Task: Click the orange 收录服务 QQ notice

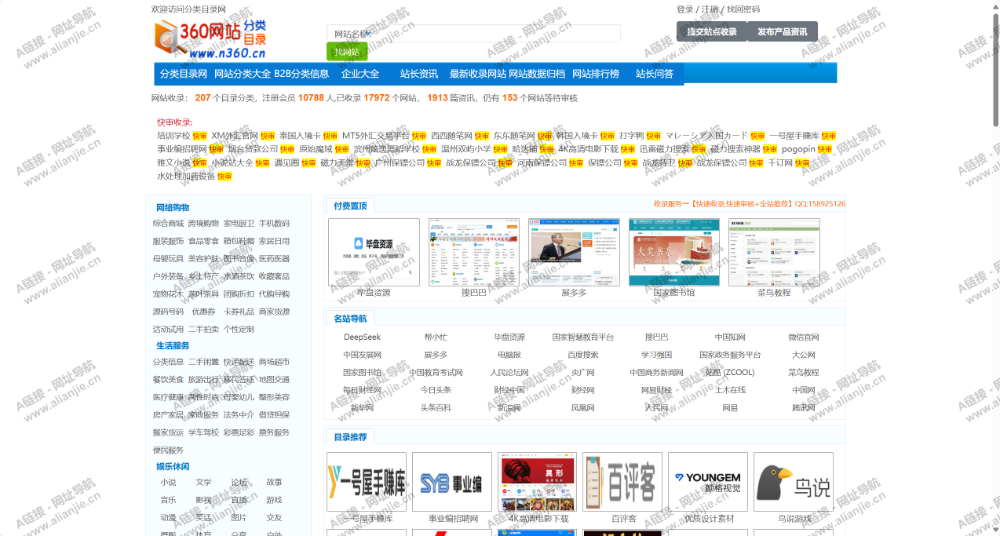Action: click(x=750, y=204)
